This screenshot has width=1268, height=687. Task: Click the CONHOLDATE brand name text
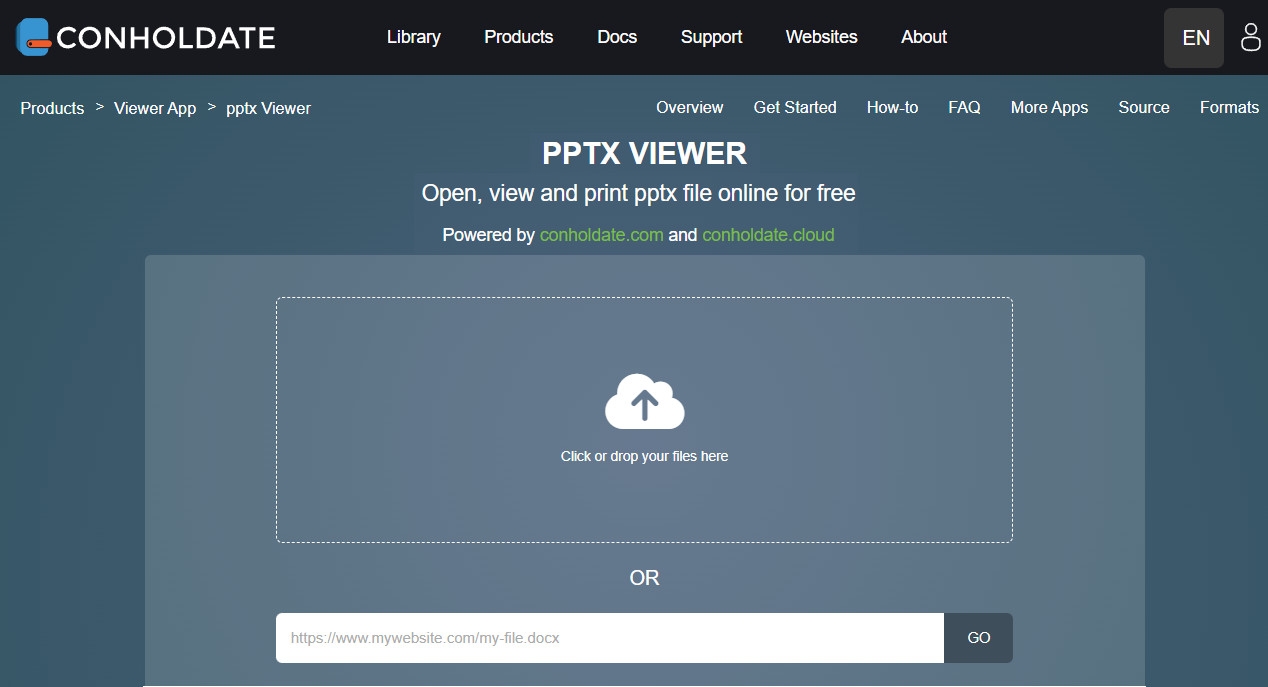(166, 38)
